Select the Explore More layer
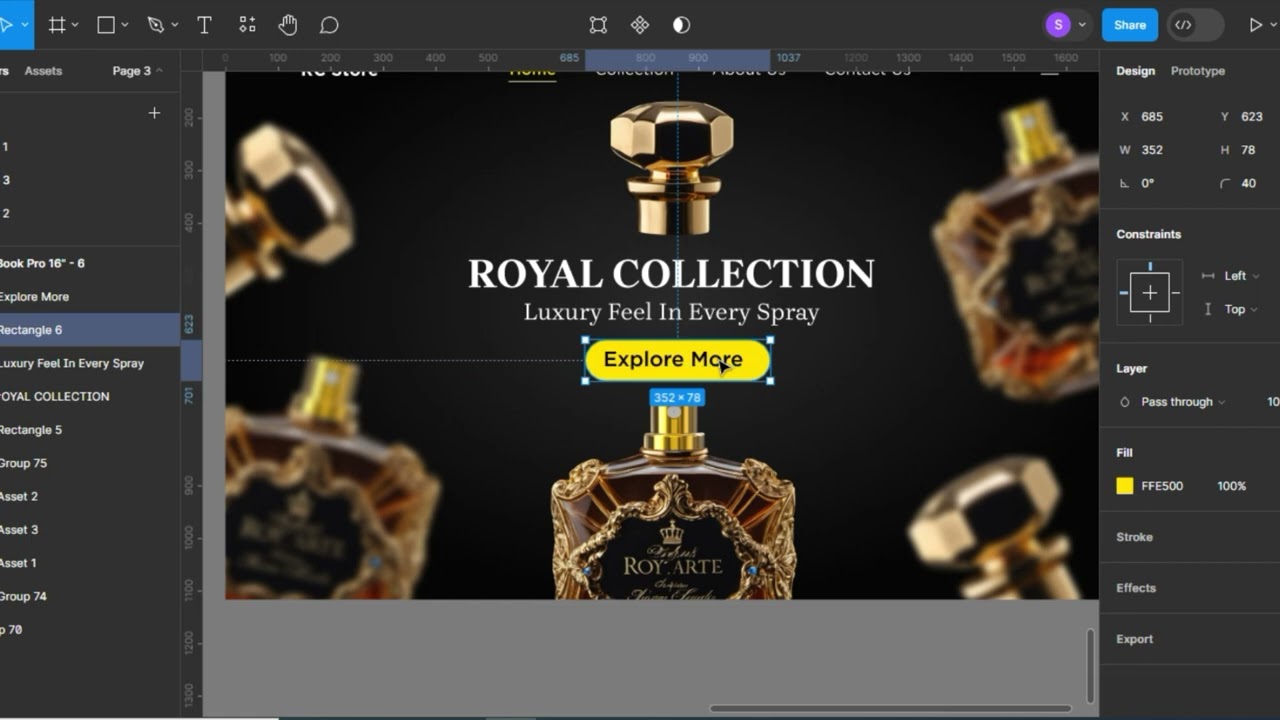The width and height of the screenshot is (1280, 720). pos(90,297)
